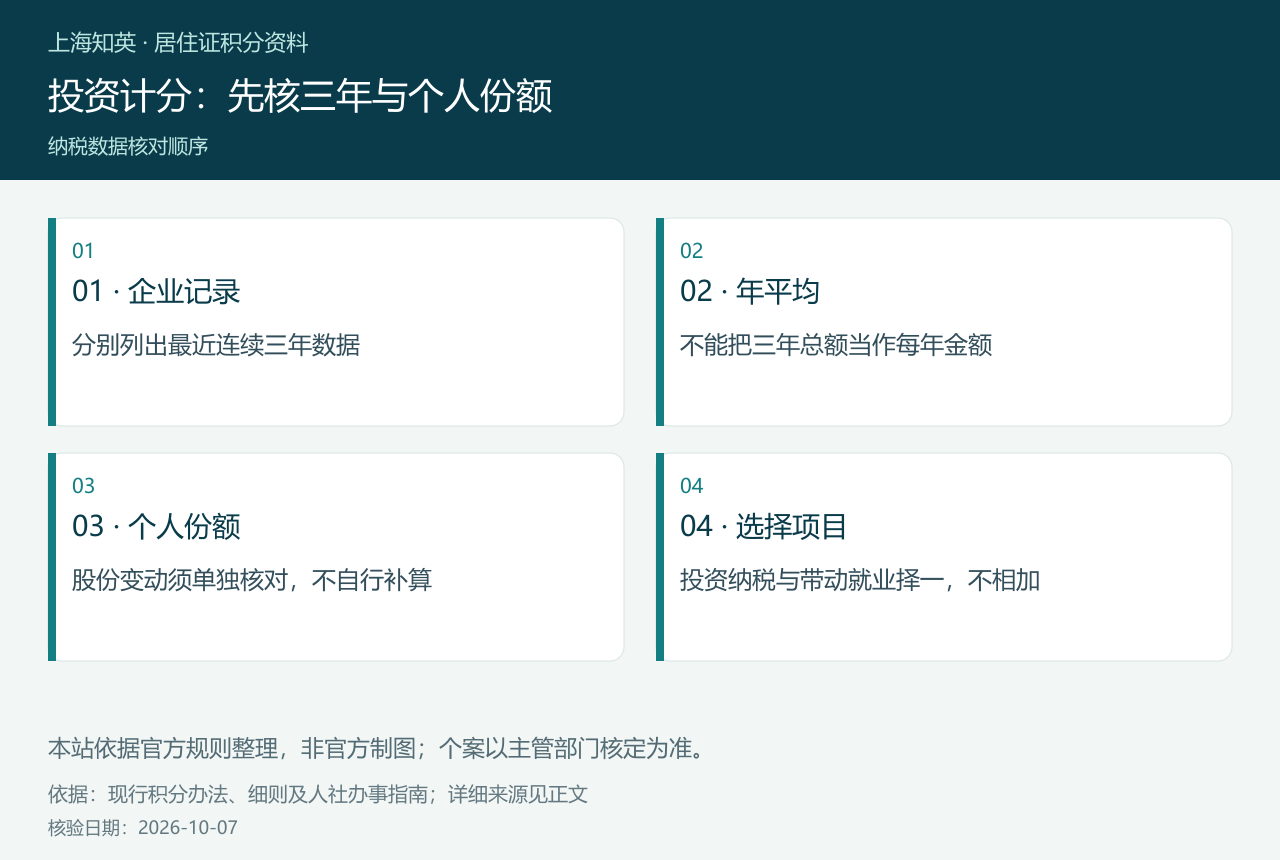
Task: Click the source line starting with 依据：现行积分办法
Action: (x=318, y=794)
